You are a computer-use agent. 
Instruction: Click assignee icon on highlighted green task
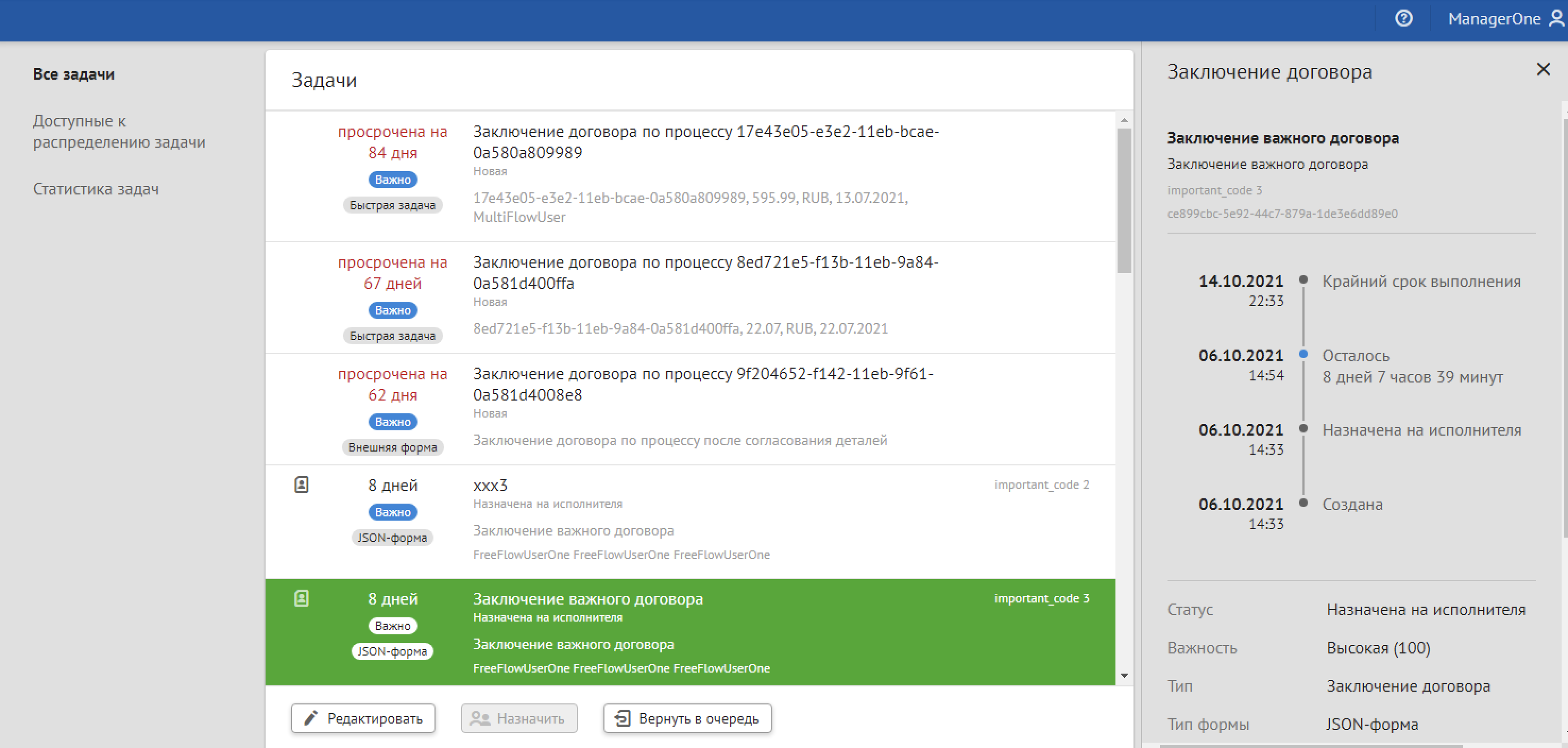tap(301, 598)
